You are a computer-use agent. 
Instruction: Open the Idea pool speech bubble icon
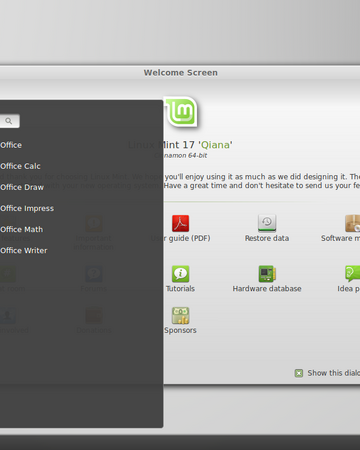[353, 274]
